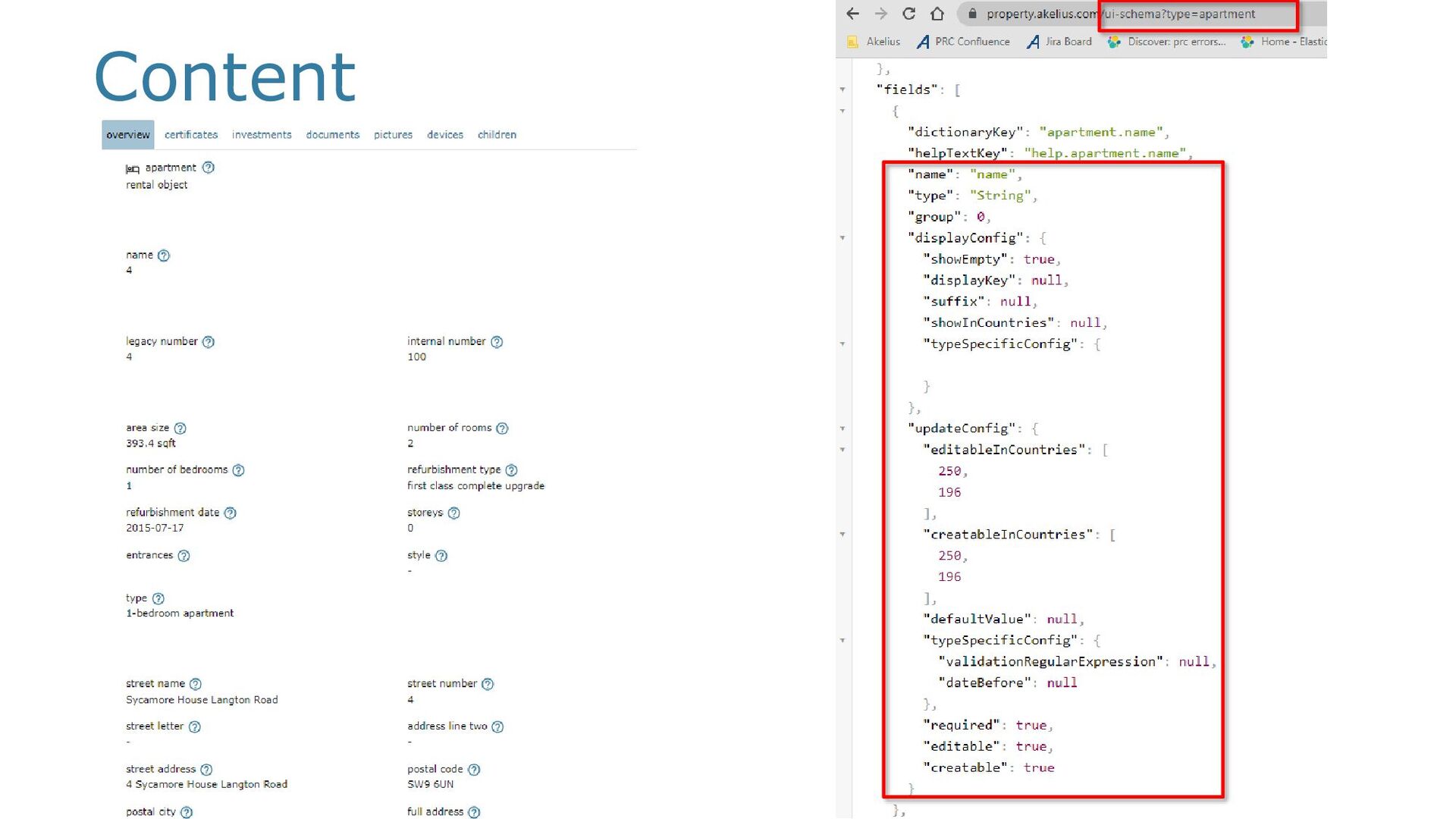Click help icon next to postal code

click(474, 770)
